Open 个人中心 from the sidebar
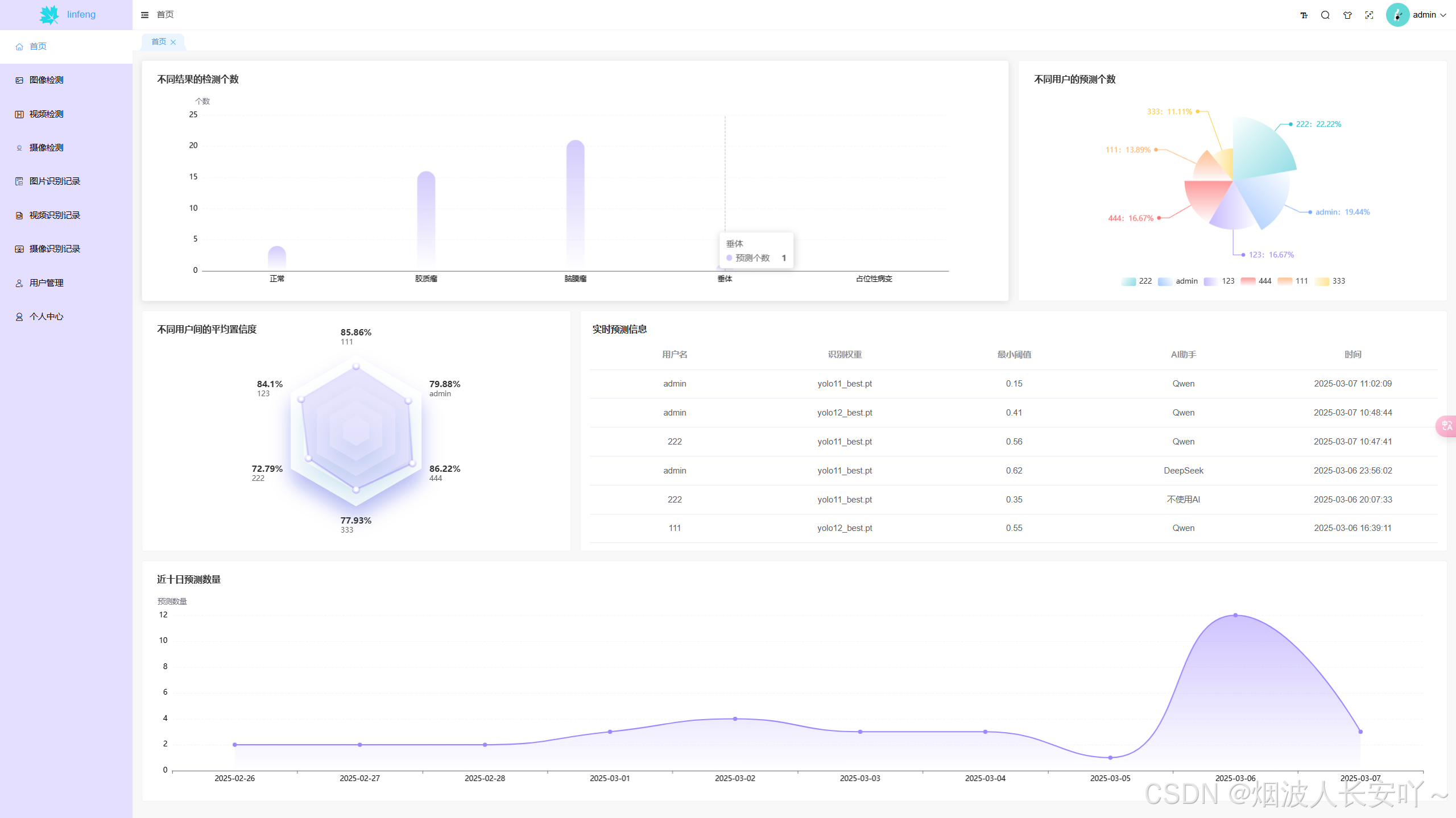This screenshot has width=1456, height=818. [47, 317]
